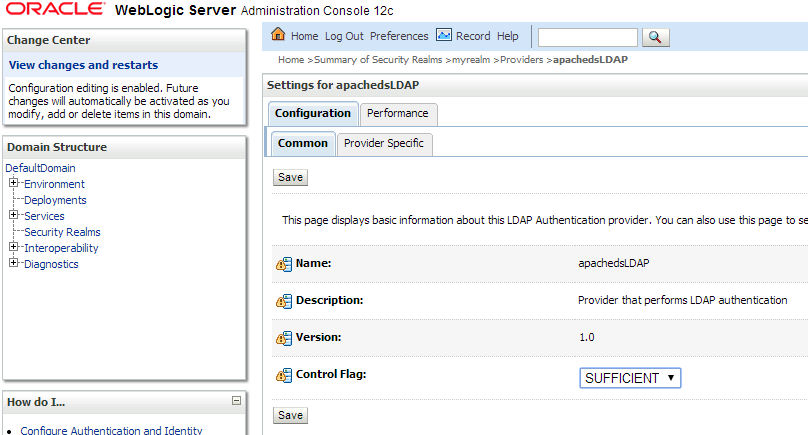Open the Control Flag SUFFICIENT dropdown
This screenshot has height=435, width=808.
coord(630,378)
